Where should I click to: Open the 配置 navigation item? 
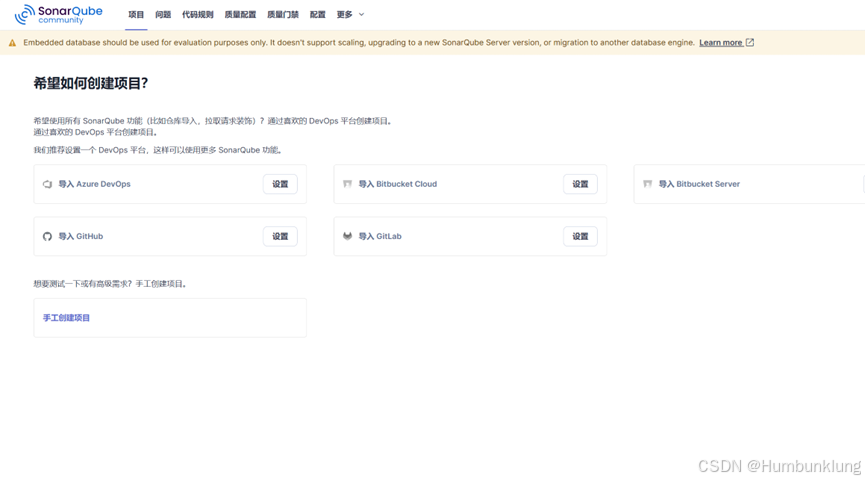[x=318, y=15]
